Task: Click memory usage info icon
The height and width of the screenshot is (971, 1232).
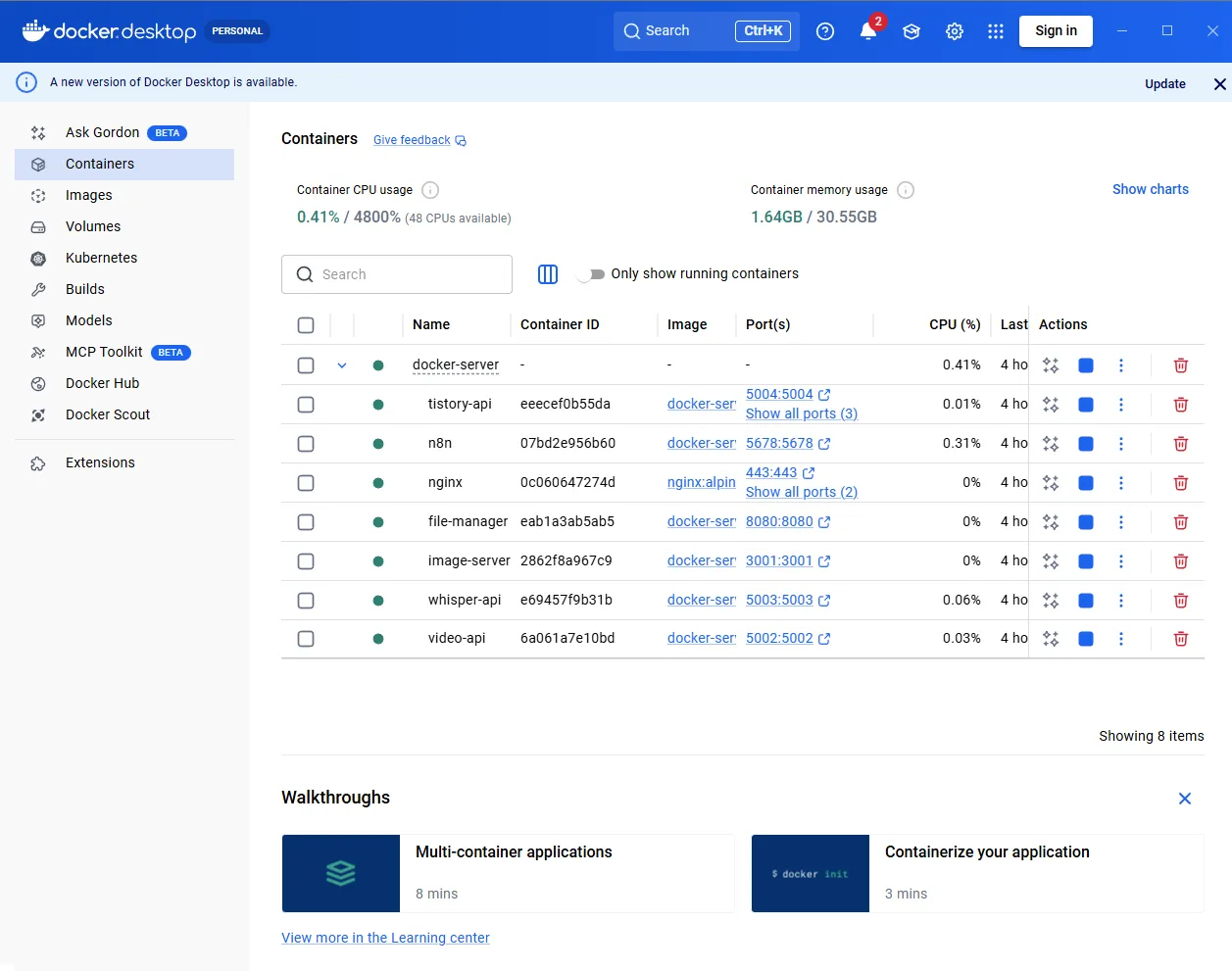Action: 906,190
